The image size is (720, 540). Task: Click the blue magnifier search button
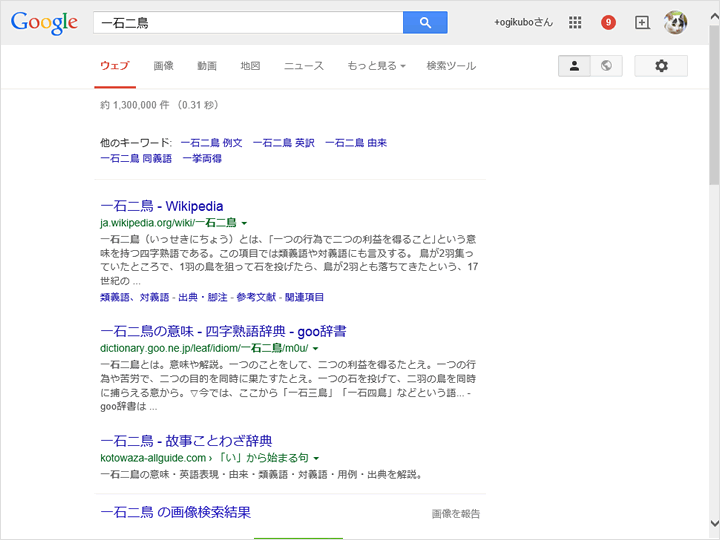click(x=425, y=22)
